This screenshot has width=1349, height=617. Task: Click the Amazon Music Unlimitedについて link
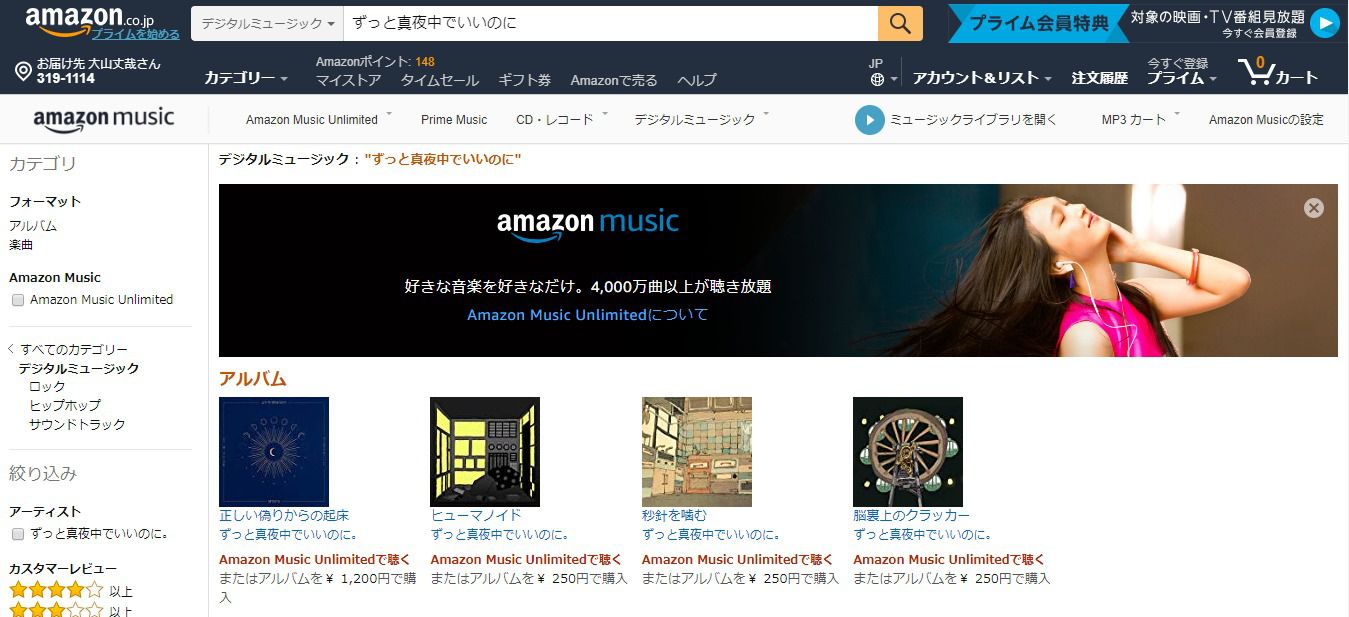(587, 315)
